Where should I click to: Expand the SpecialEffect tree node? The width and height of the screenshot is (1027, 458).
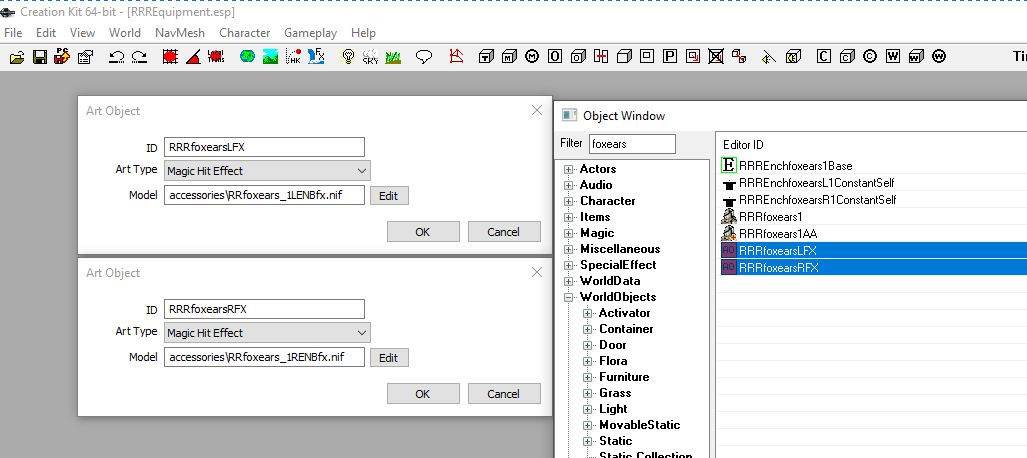coord(569,265)
